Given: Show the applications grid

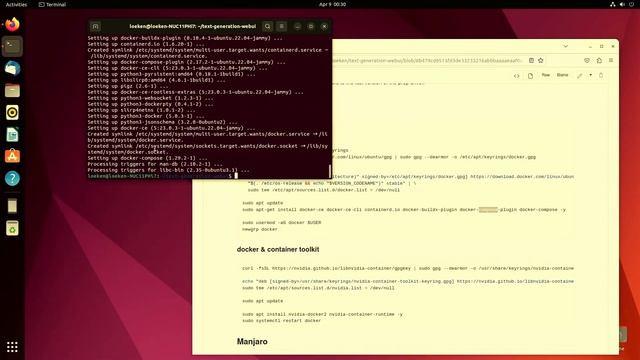Looking at the screenshot, I should [x=12, y=347].
